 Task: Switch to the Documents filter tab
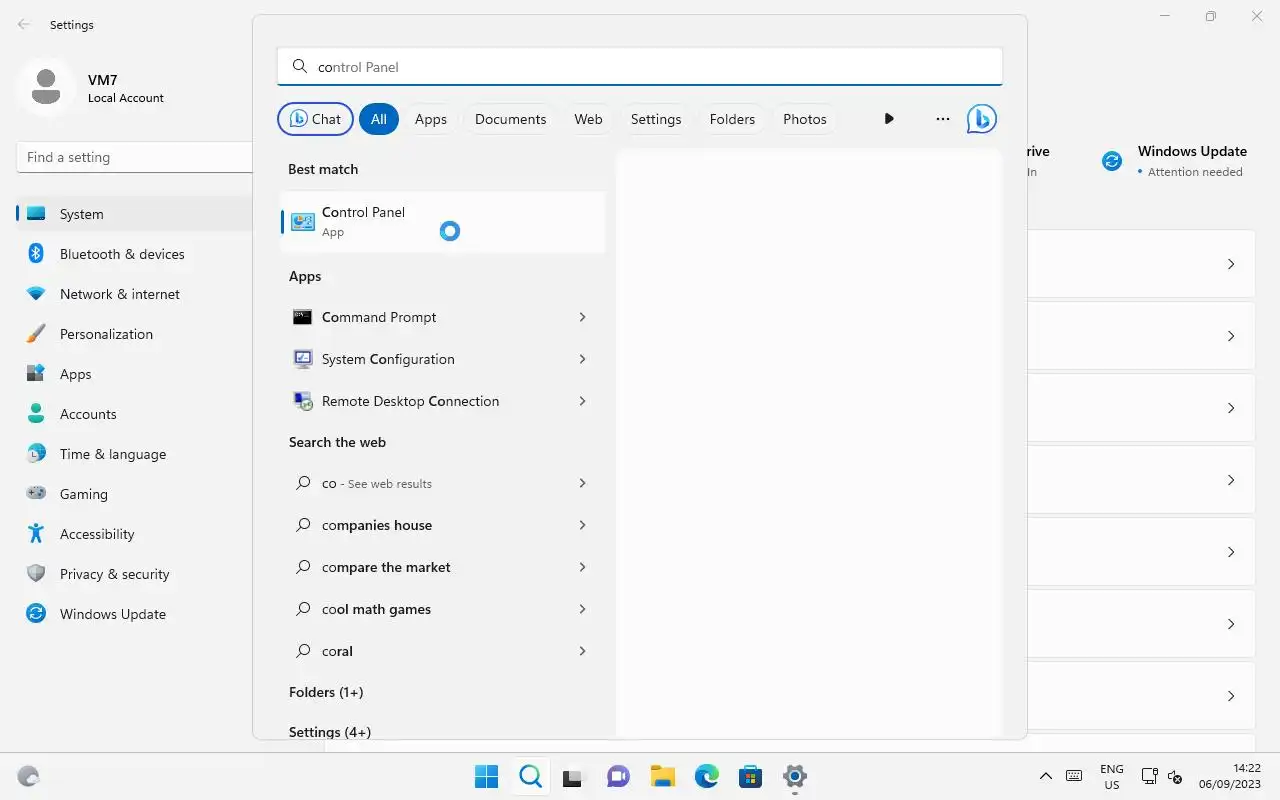click(510, 119)
